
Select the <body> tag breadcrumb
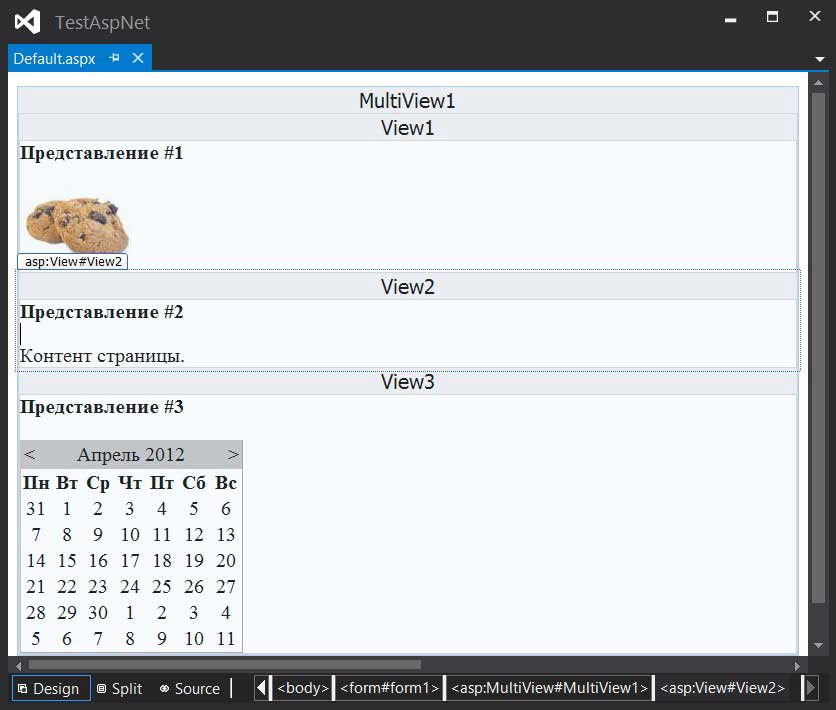302,688
